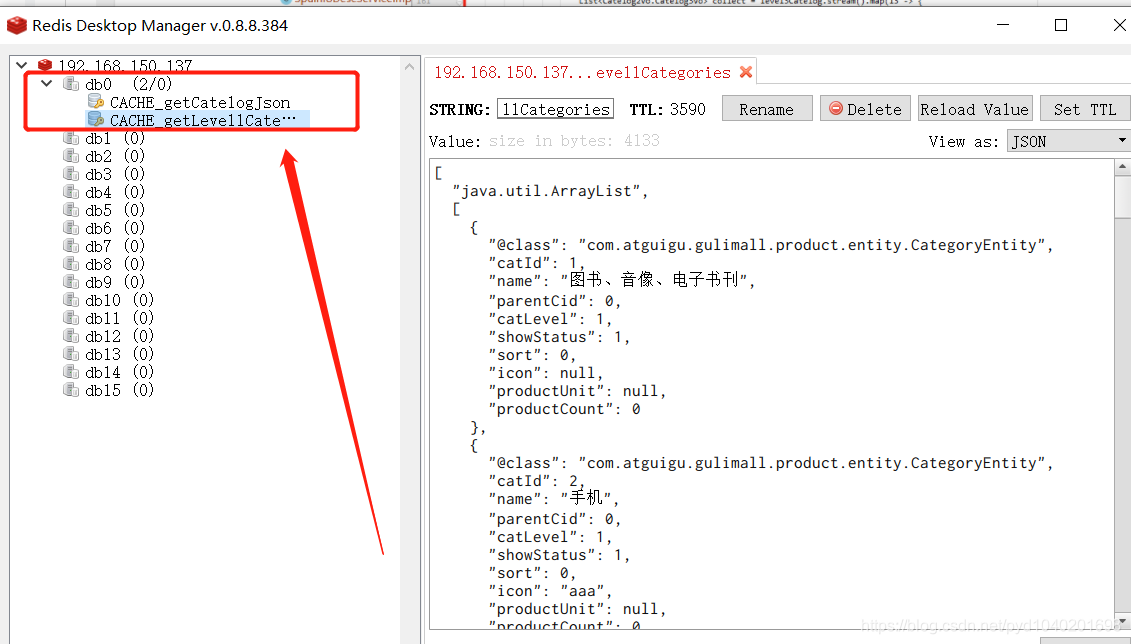This screenshot has width=1131, height=644.
Task: Click the db0 database icon
Action: (71, 84)
